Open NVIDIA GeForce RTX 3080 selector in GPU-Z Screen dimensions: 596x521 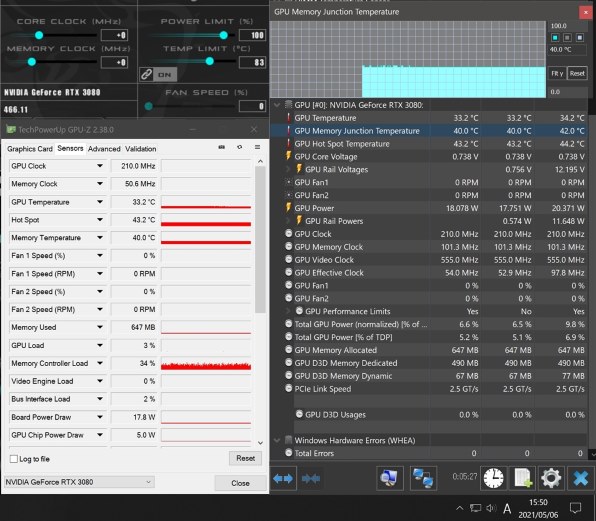[79, 482]
